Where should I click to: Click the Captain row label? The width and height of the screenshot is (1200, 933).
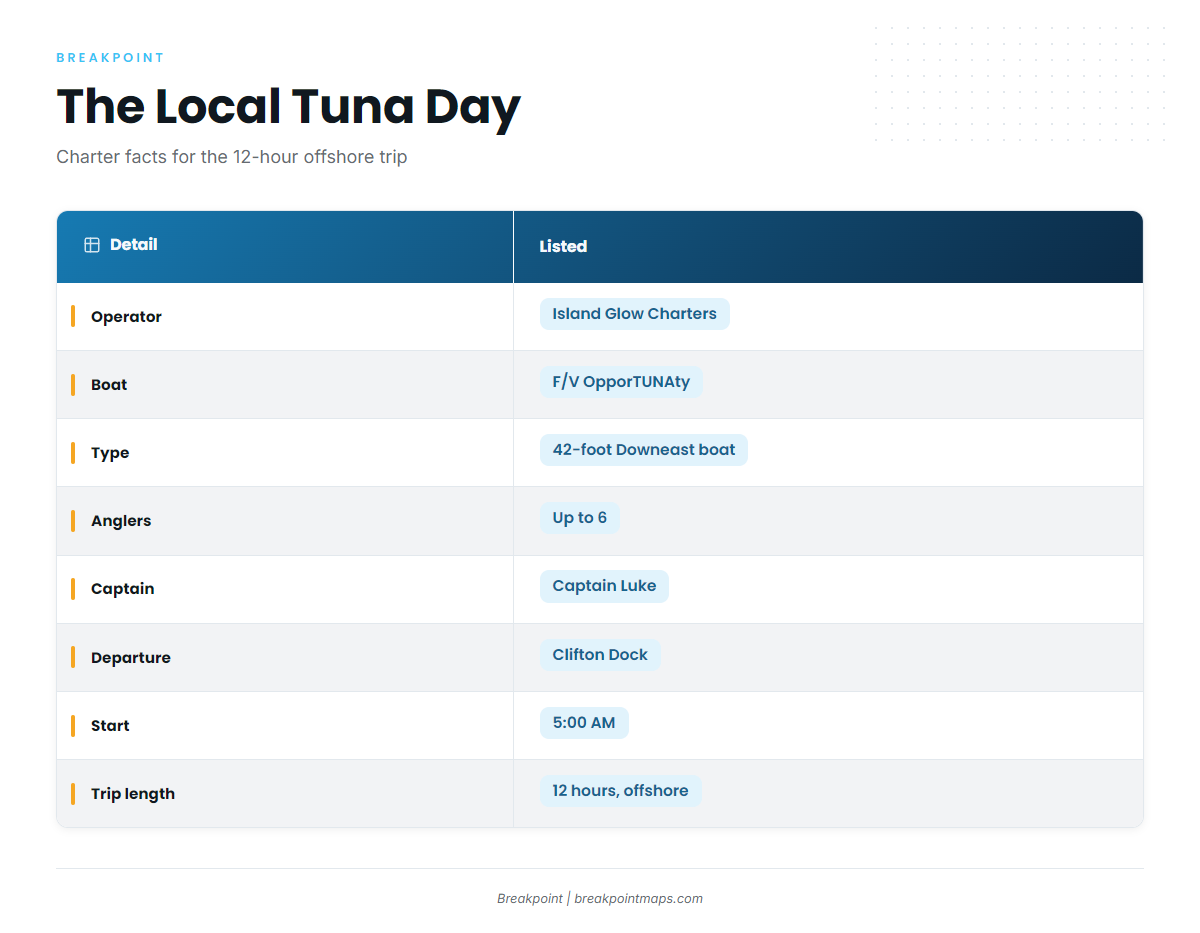(x=123, y=589)
